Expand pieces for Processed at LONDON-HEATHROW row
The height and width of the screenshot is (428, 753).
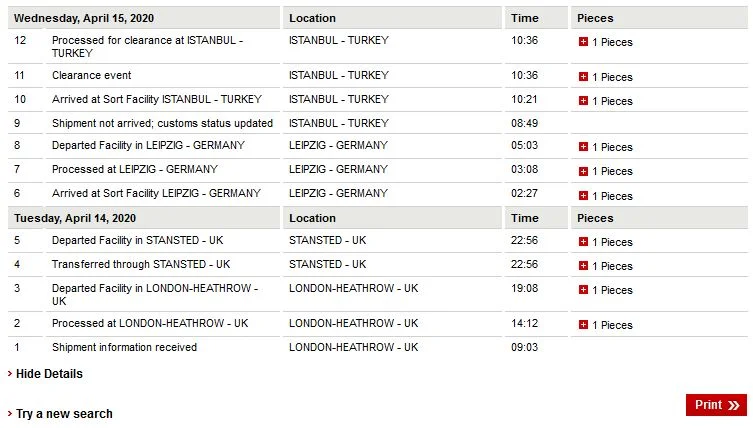click(583, 325)
